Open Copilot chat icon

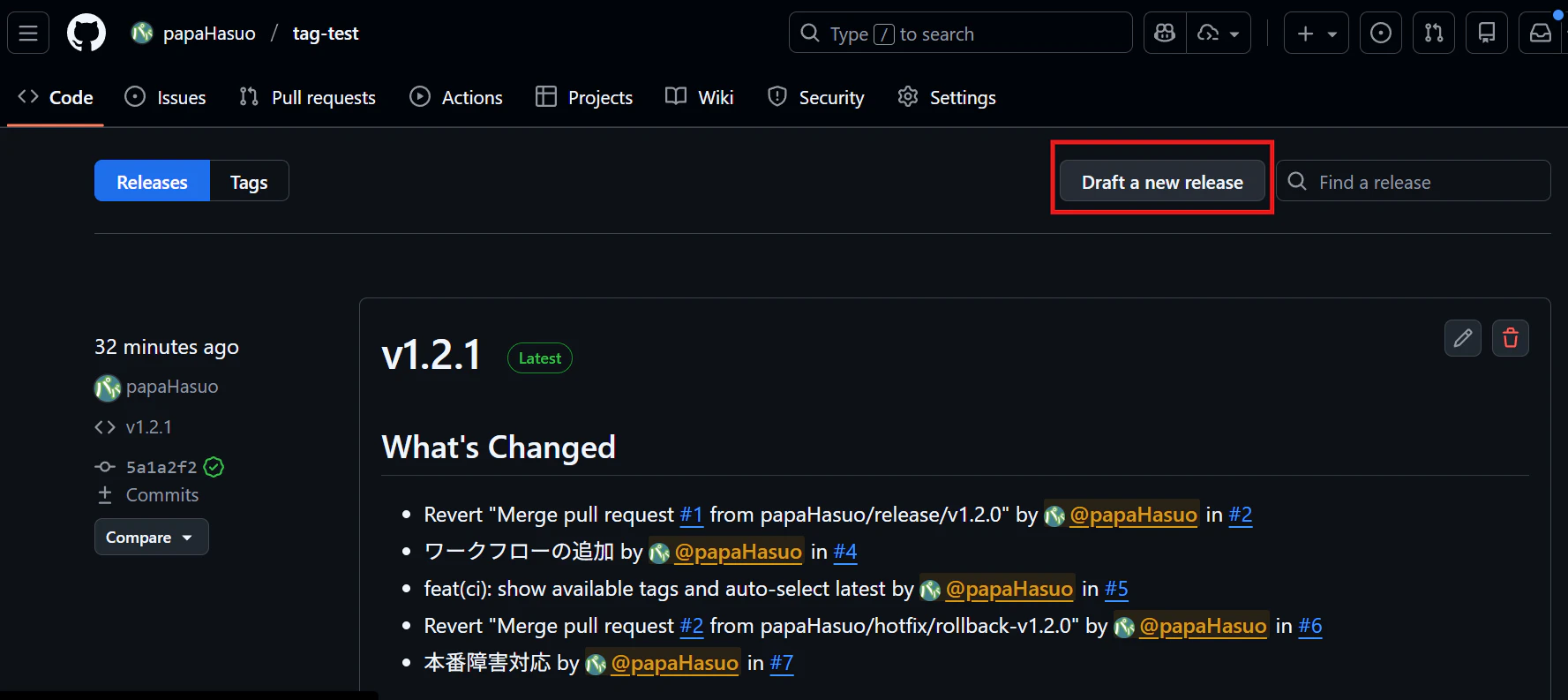tap(1165, 34)
